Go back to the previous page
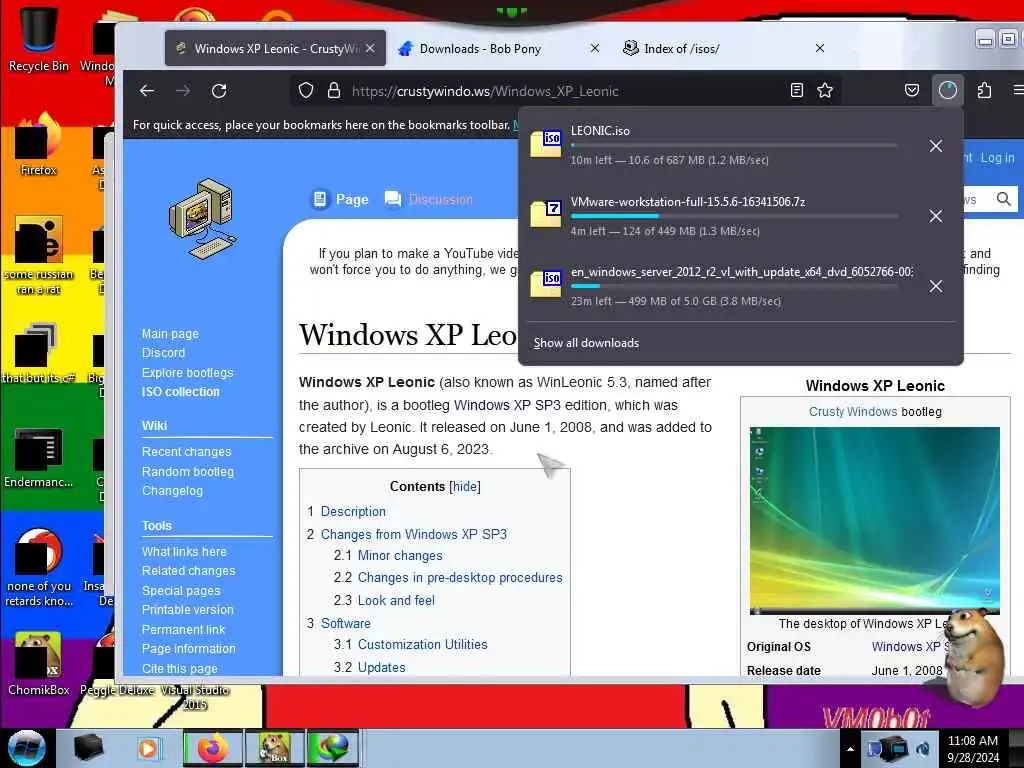The width and height of the screenshot is (1024, 768). tap(147, 91)
